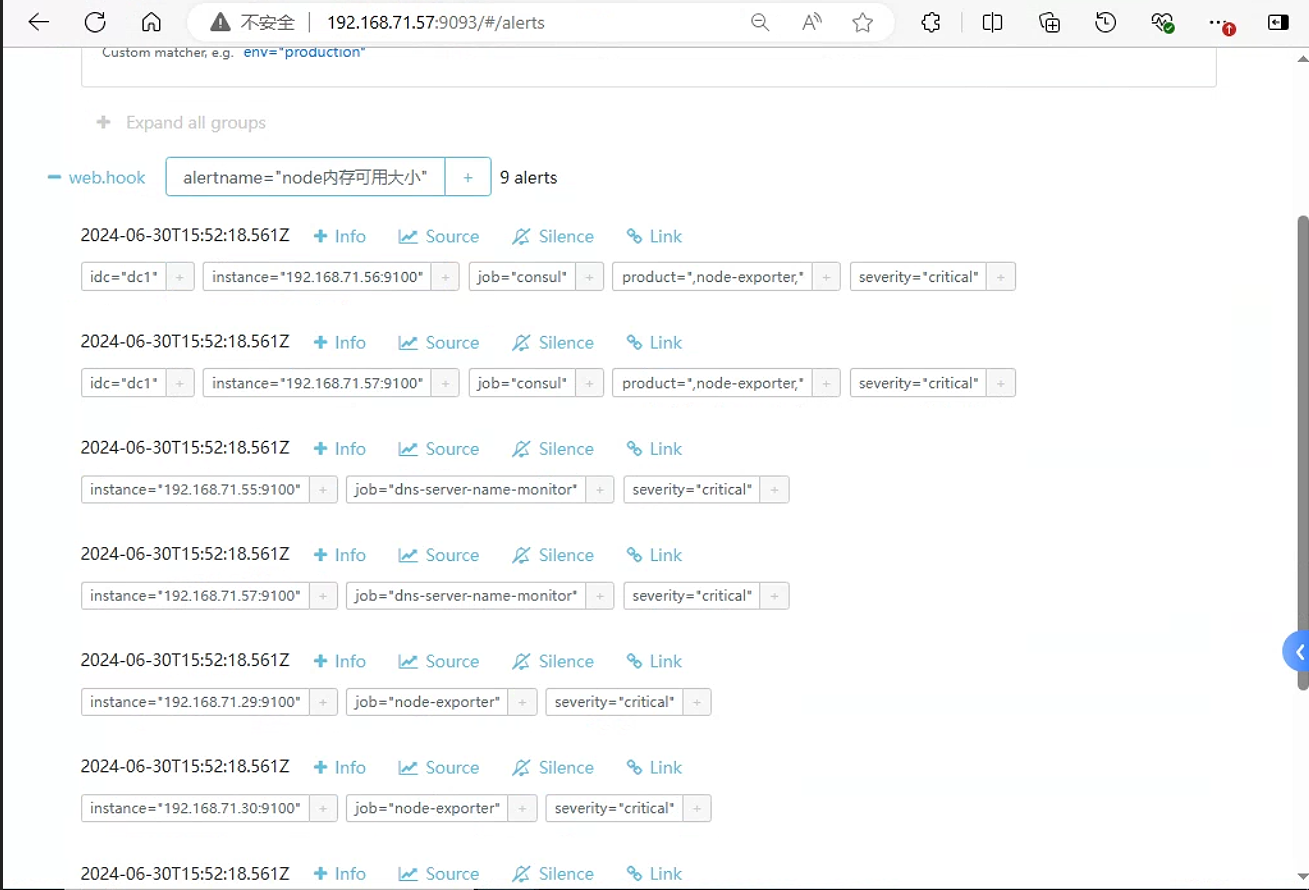
Task: Silence the 192.168.71.56:9100 consul alert
Action: (553, 236)
